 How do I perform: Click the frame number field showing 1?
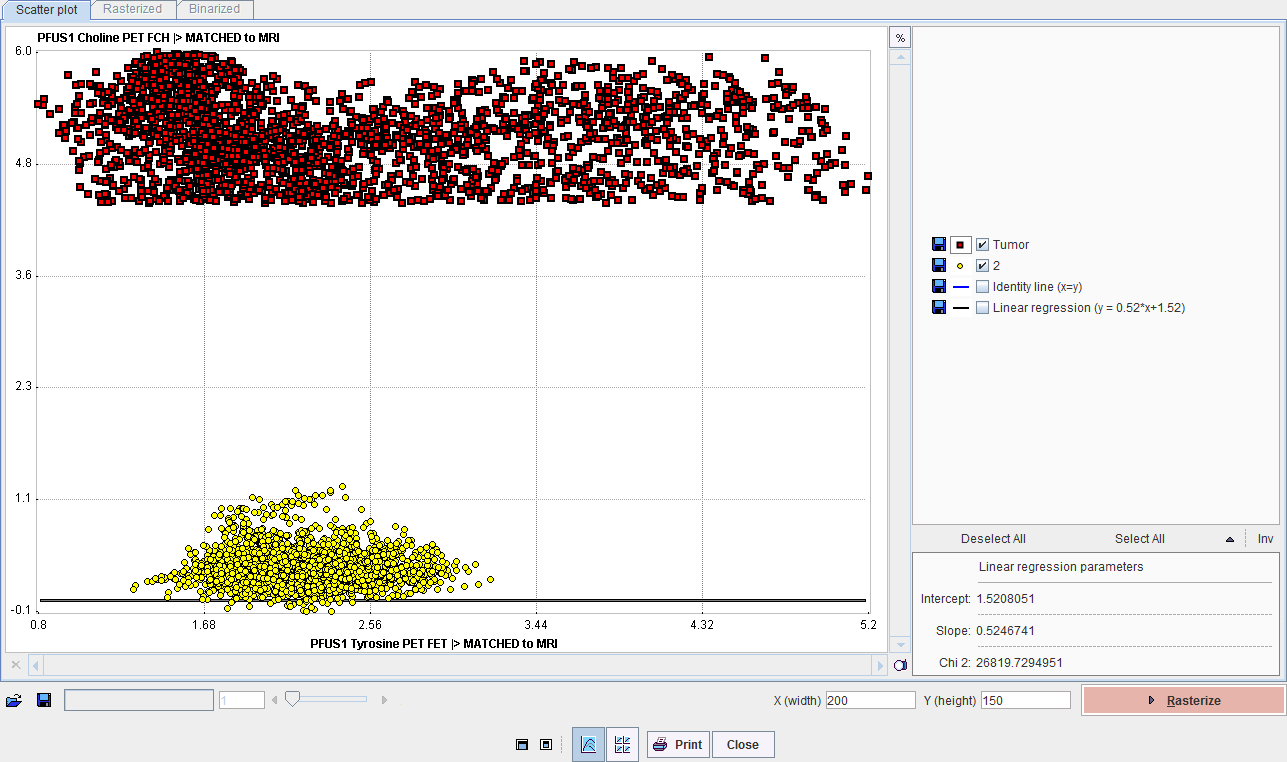(x=241, y=700)
